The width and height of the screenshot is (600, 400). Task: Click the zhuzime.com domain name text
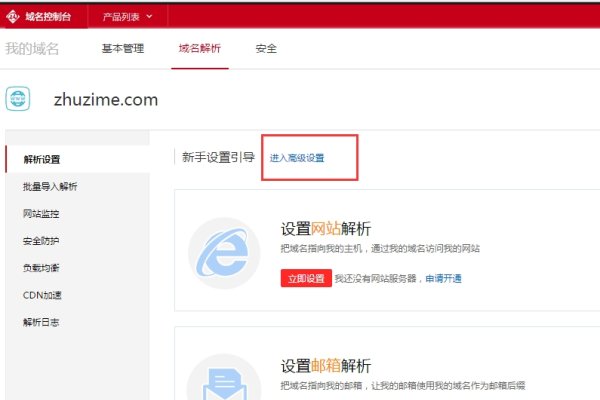coord(106,100)
